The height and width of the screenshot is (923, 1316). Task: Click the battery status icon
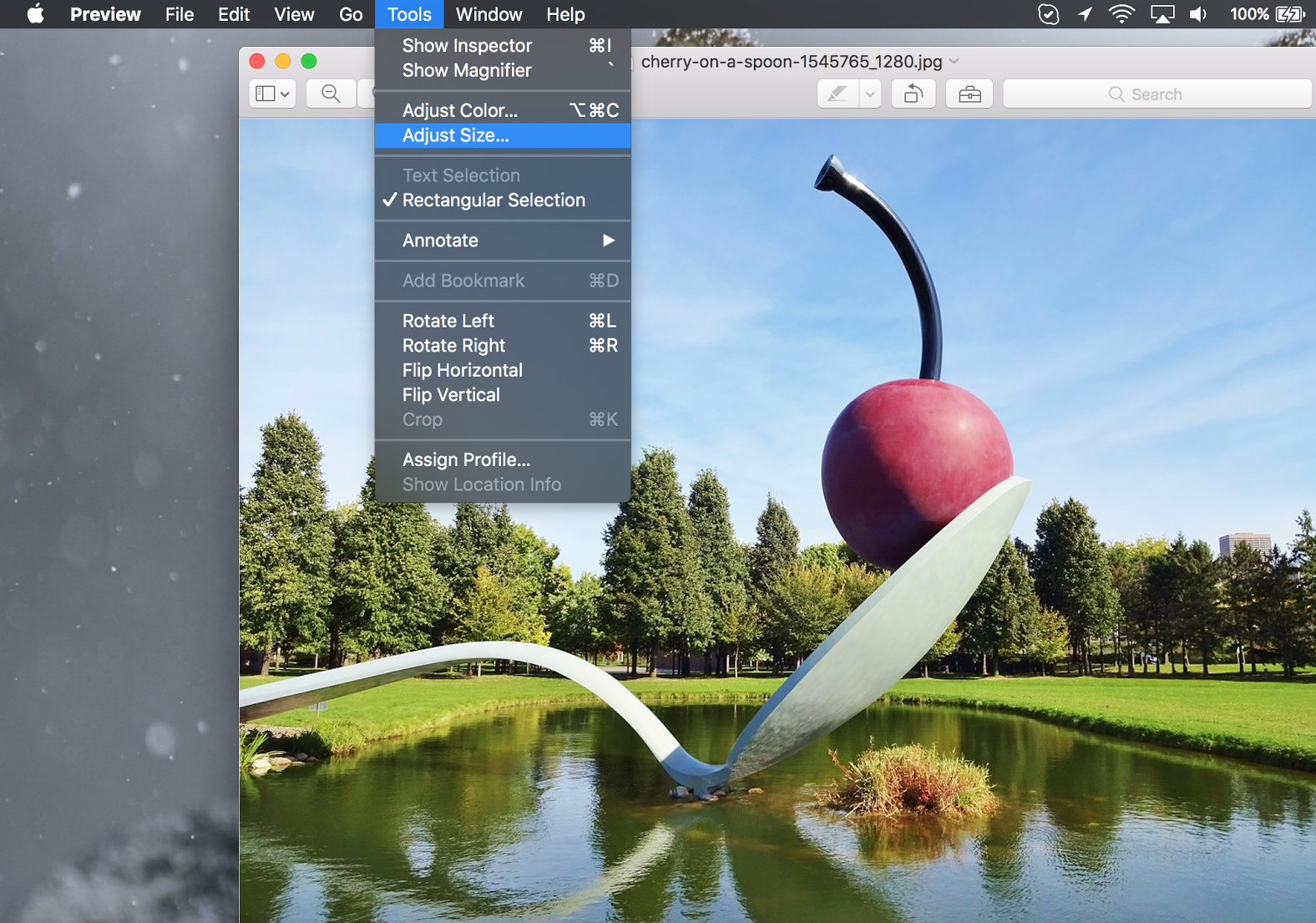(x=1290, y=14)
